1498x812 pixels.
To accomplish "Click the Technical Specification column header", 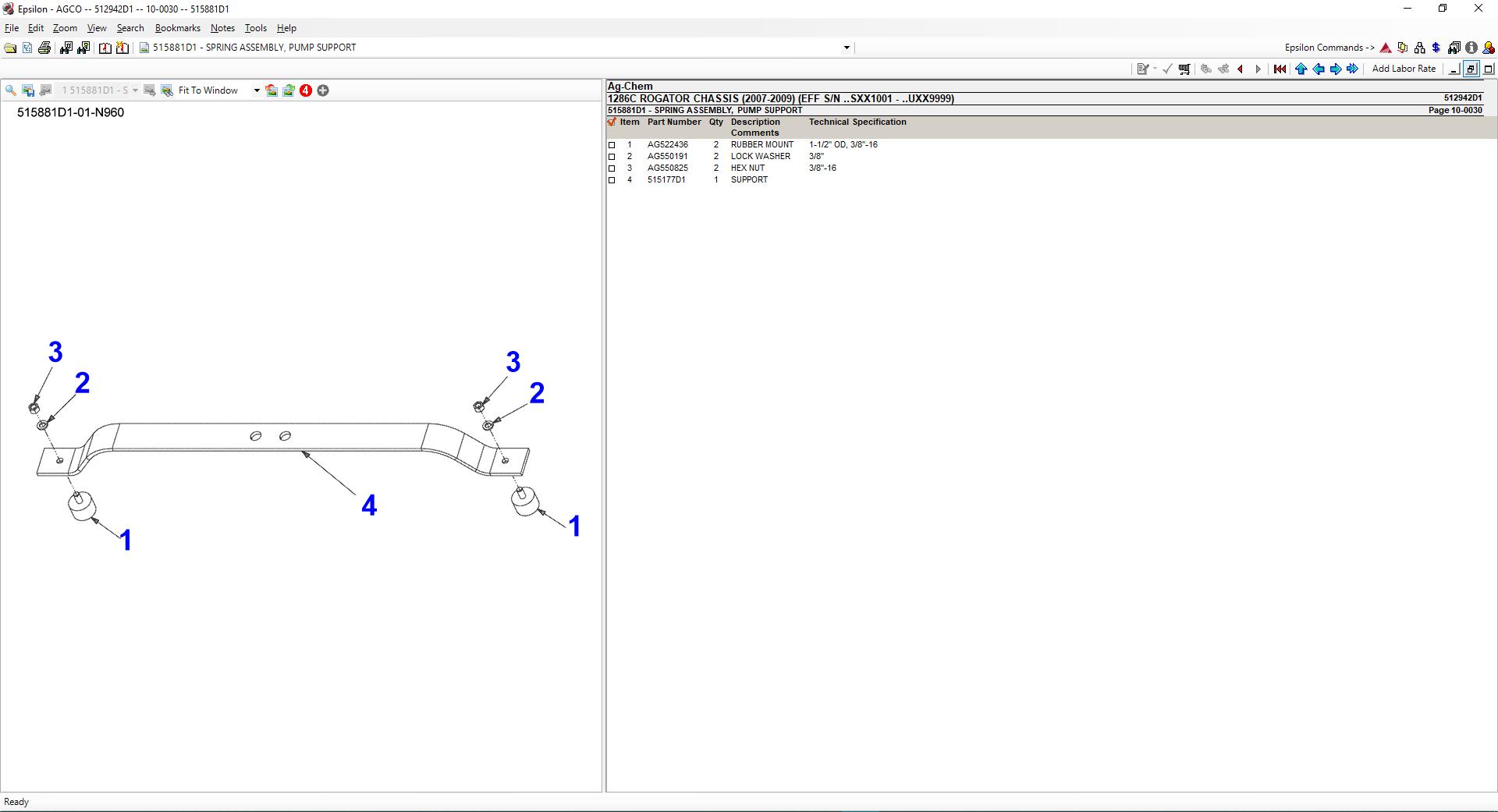I will point(857,122).
